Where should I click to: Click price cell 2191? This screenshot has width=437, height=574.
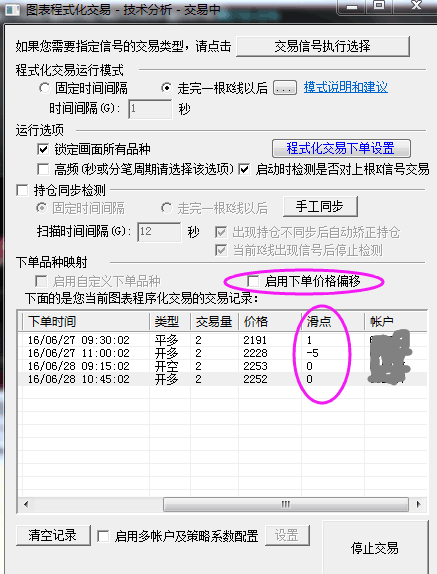pyautogui.click(x=255, y=340)
